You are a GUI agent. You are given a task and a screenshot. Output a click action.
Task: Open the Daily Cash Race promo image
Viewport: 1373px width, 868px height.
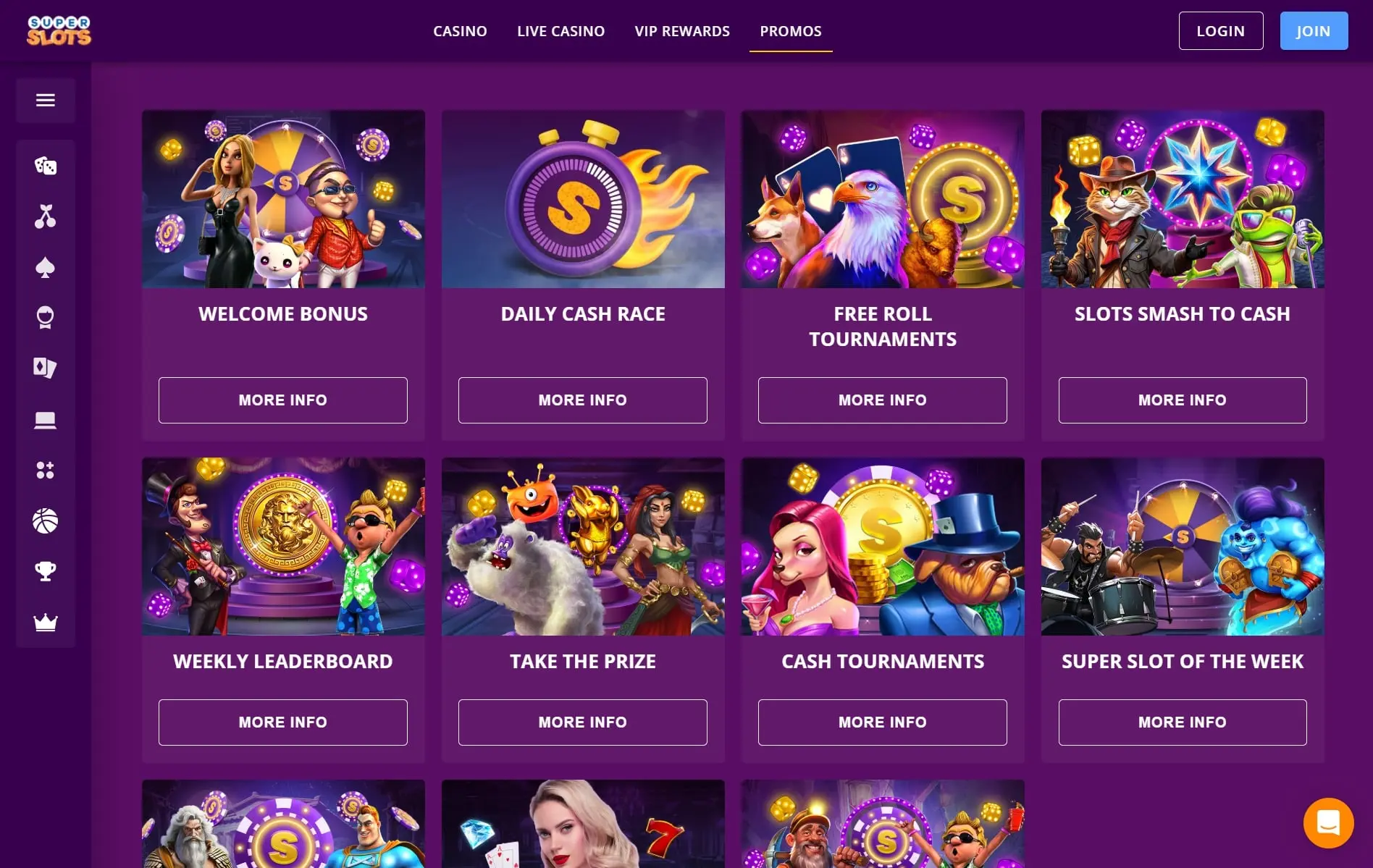(583, 199)
